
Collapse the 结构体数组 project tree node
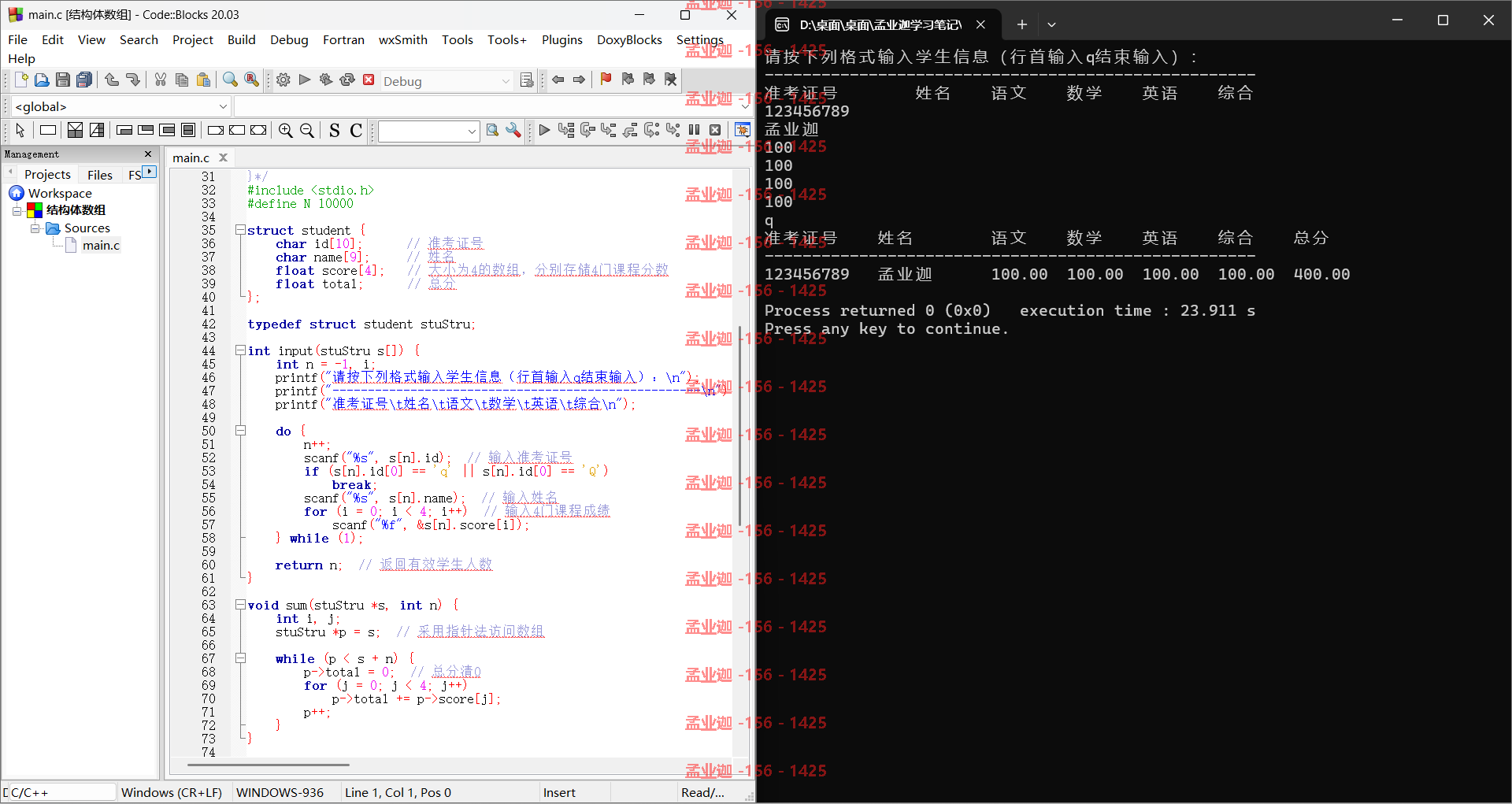point(17,210)
